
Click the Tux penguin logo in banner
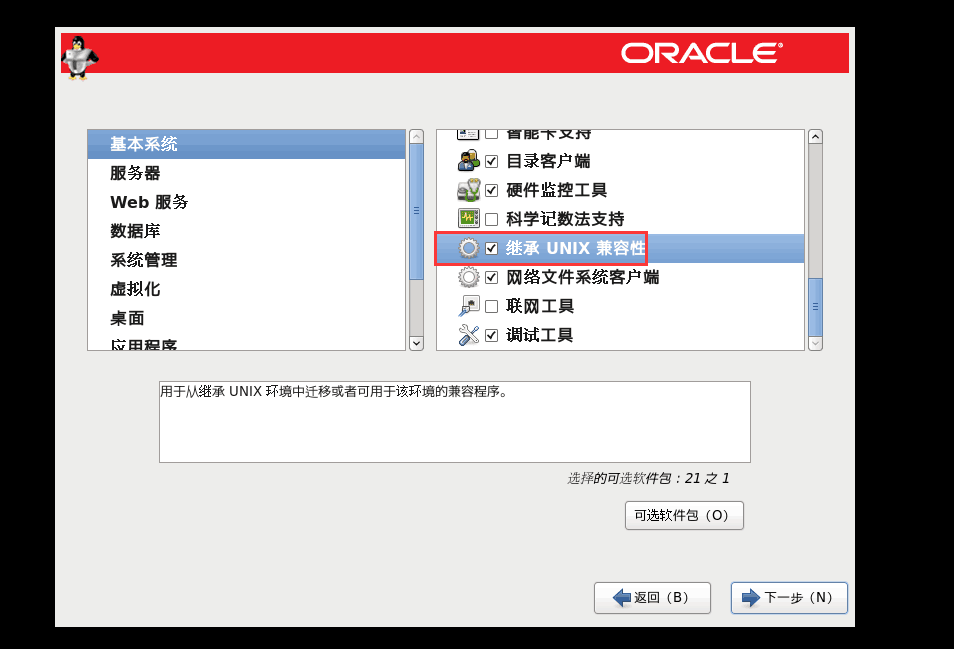[x=79, y=55]
